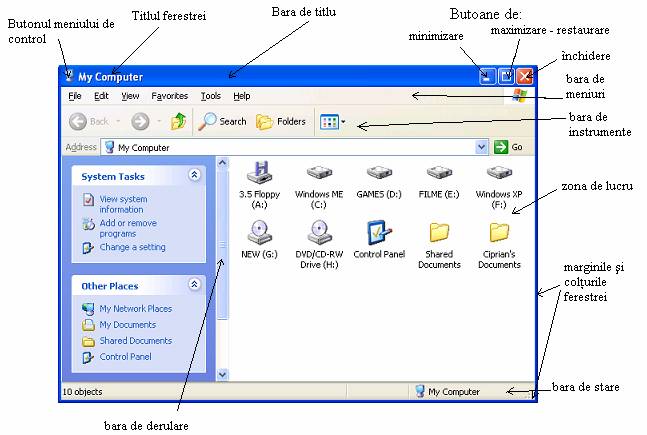The width and height of the screenshot is (647, 435).
Task: Open the Favorites menu
Action: (x=169, y=96)
